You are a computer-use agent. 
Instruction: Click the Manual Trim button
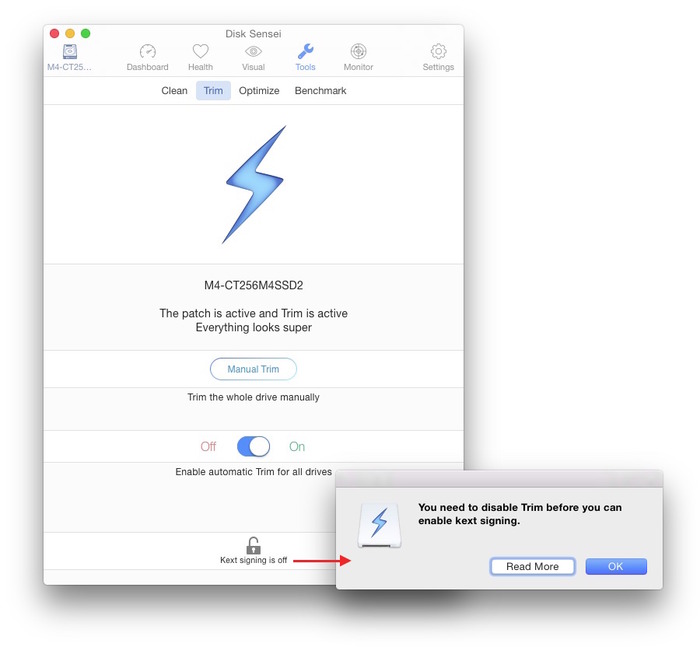pyautogui.click(x=253, y=369)
